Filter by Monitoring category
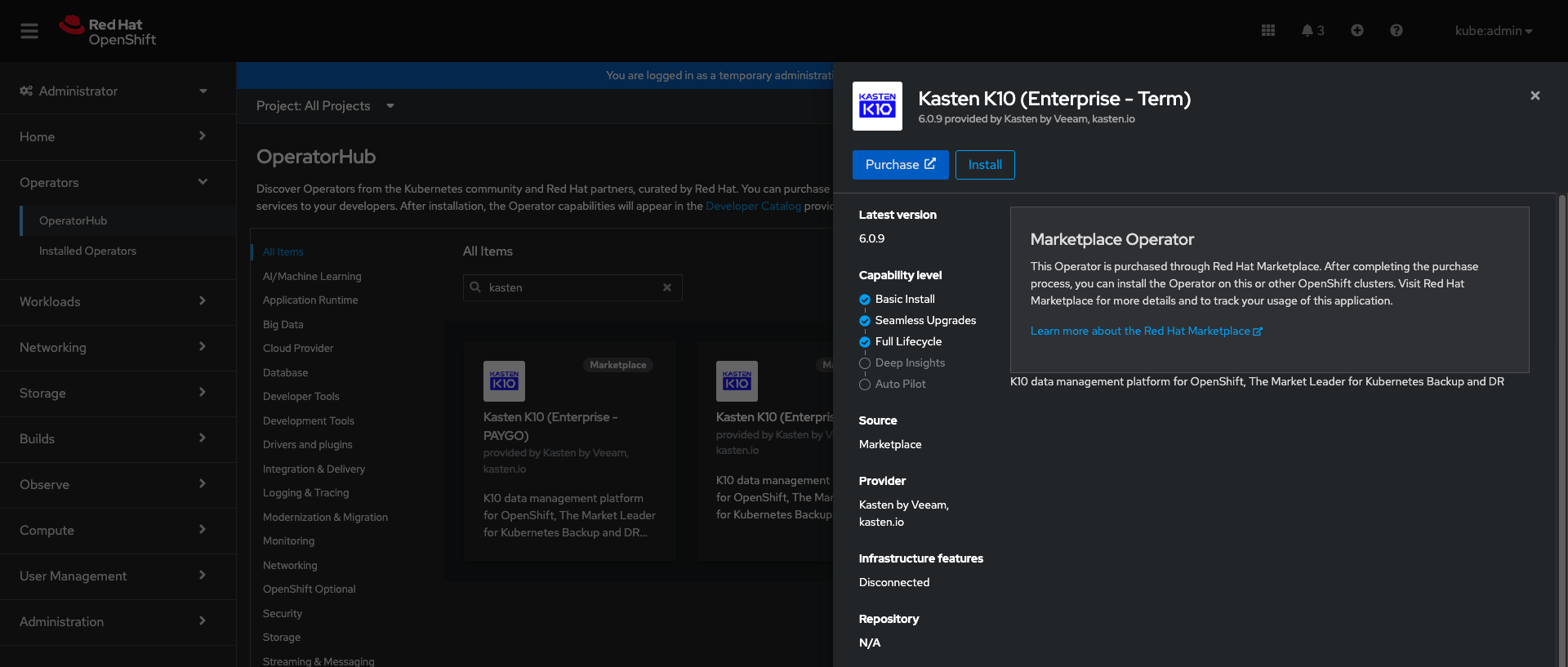Viewport: 1568px width, 667px height. [x=289, y=540]
